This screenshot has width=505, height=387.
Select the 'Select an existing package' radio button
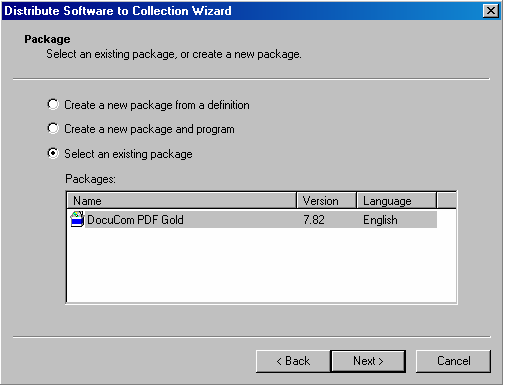coord(53,153)
